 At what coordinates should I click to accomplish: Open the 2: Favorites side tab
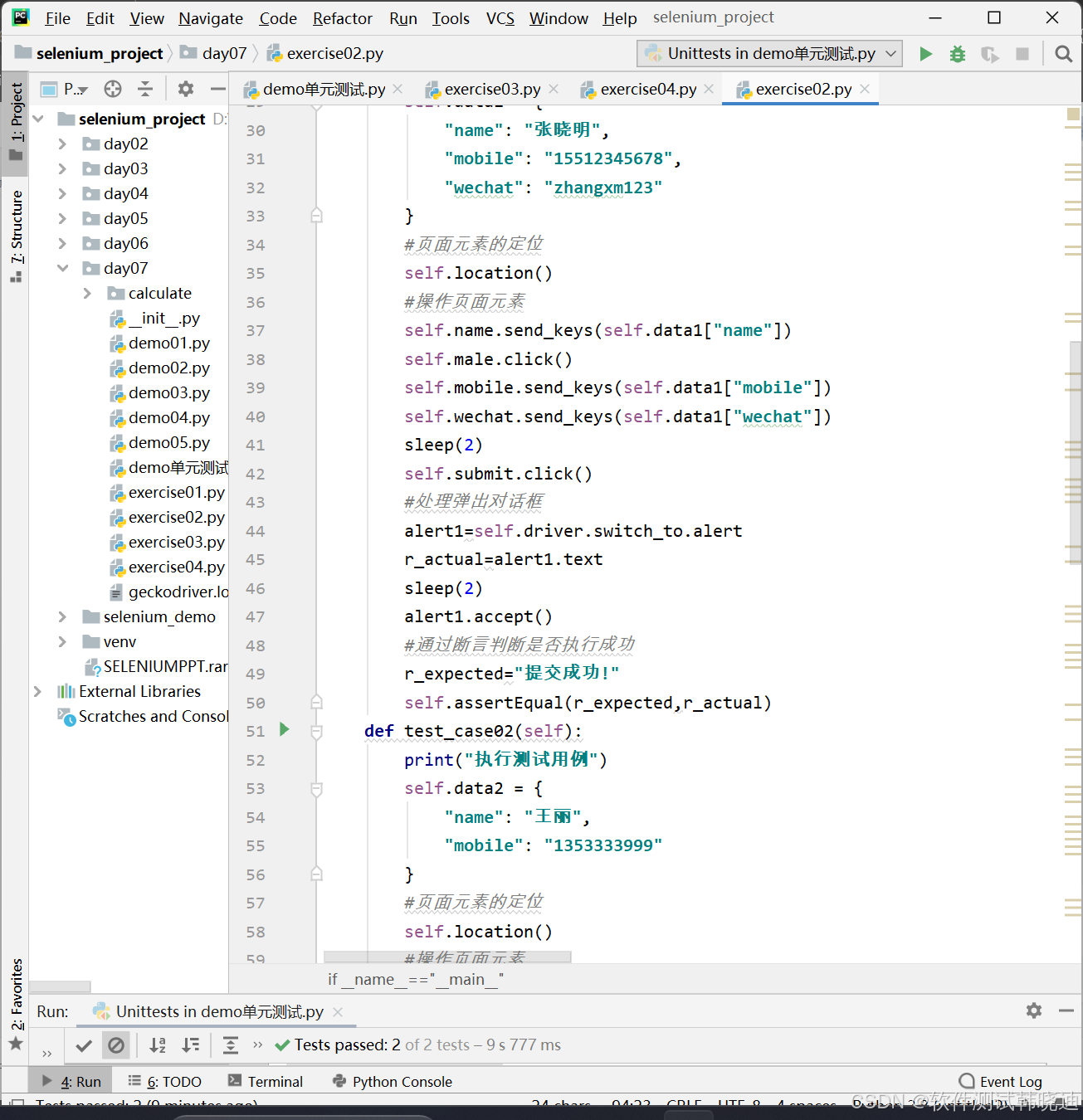click(x=16, y=1005)
